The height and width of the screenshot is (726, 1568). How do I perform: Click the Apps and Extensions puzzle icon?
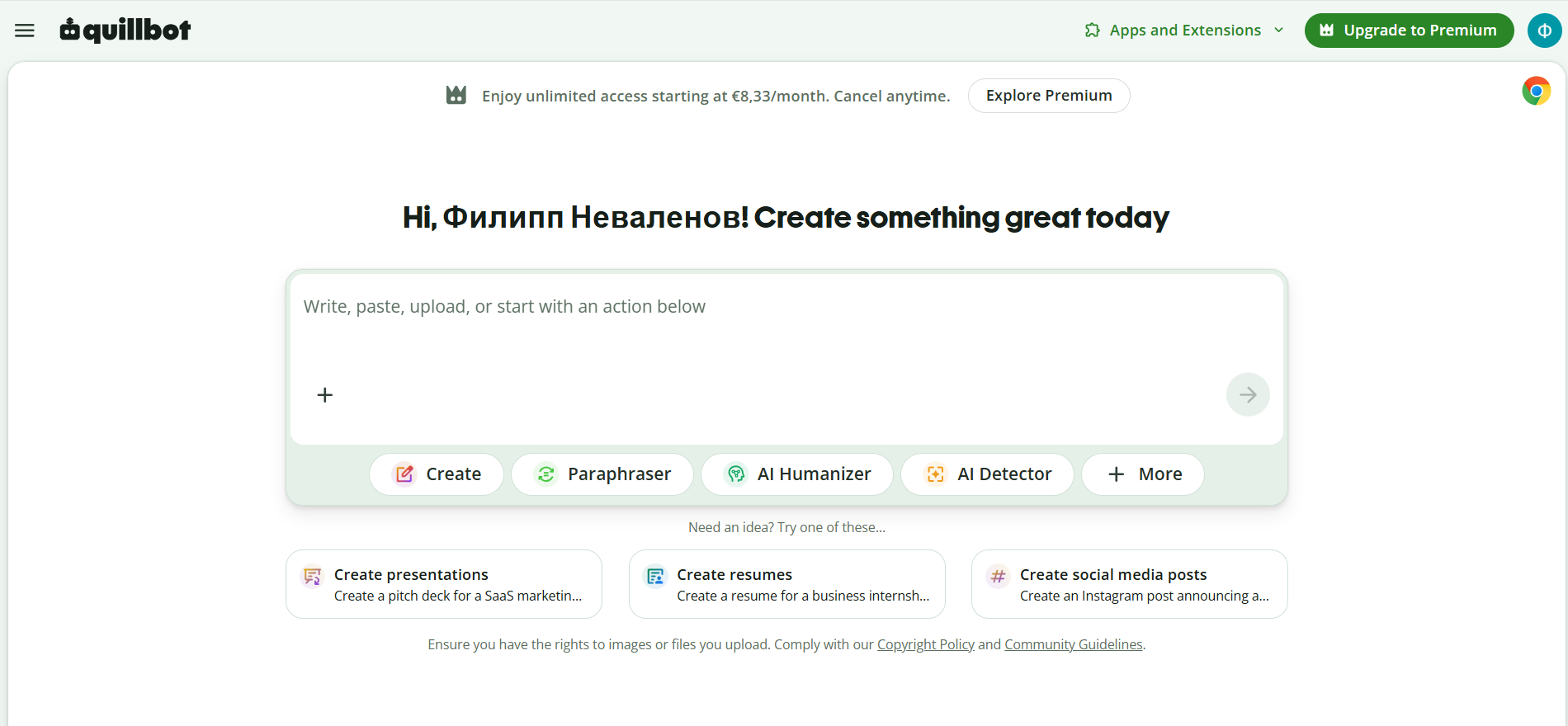tap(1093, 31)
